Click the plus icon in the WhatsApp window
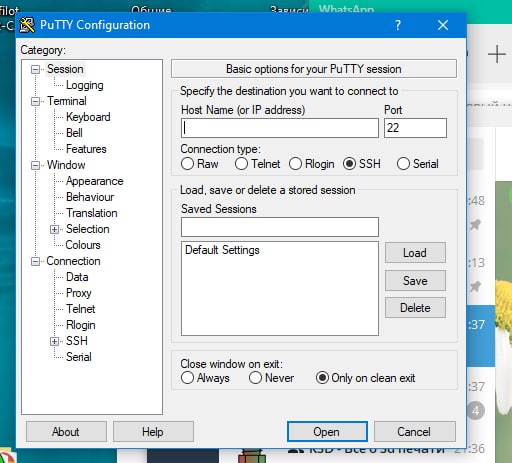The image size is (512, 463). [497, 54]
